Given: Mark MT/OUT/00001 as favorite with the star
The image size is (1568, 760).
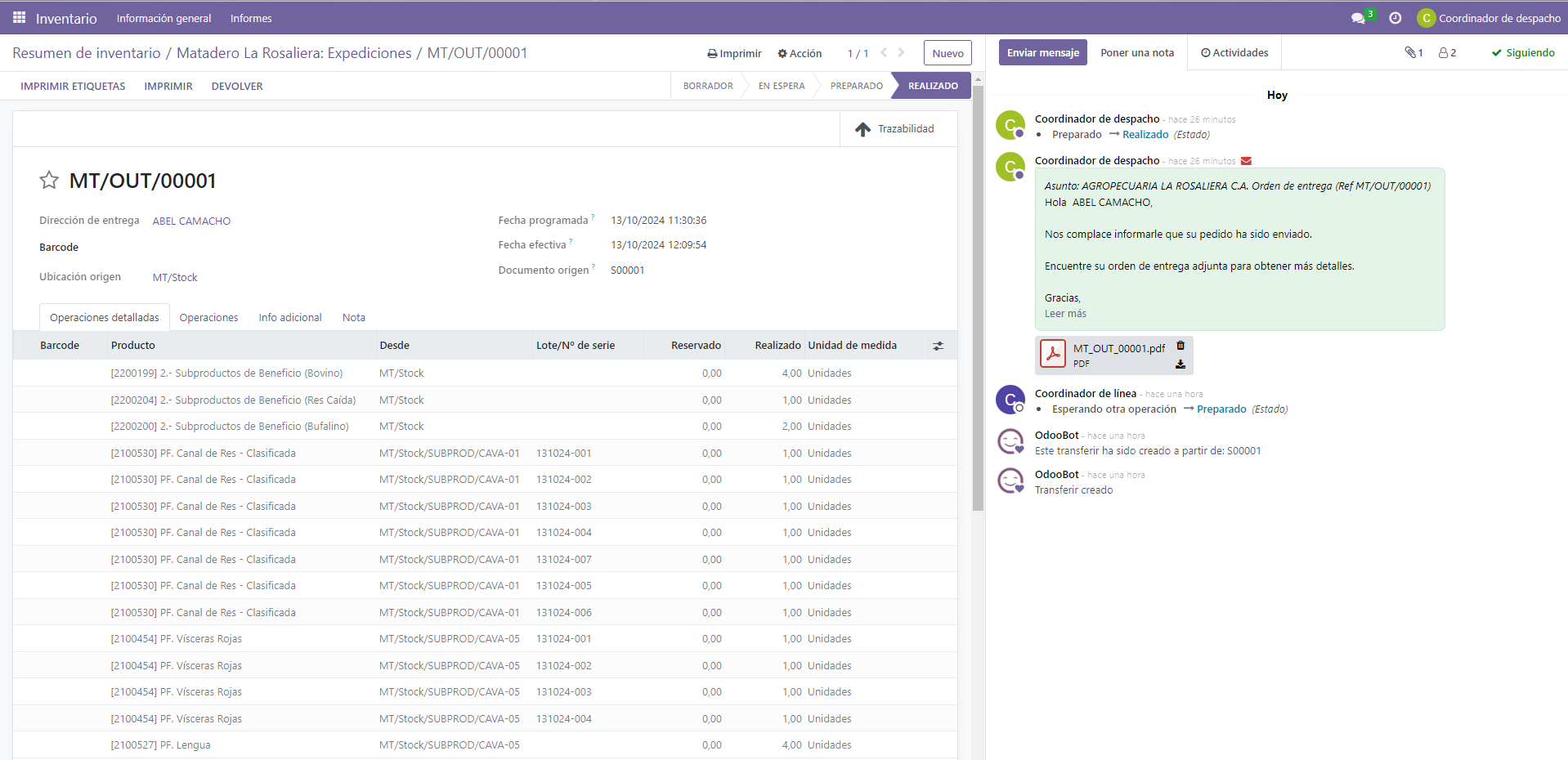Looking at the screenshot, I should tap(49, 181).
